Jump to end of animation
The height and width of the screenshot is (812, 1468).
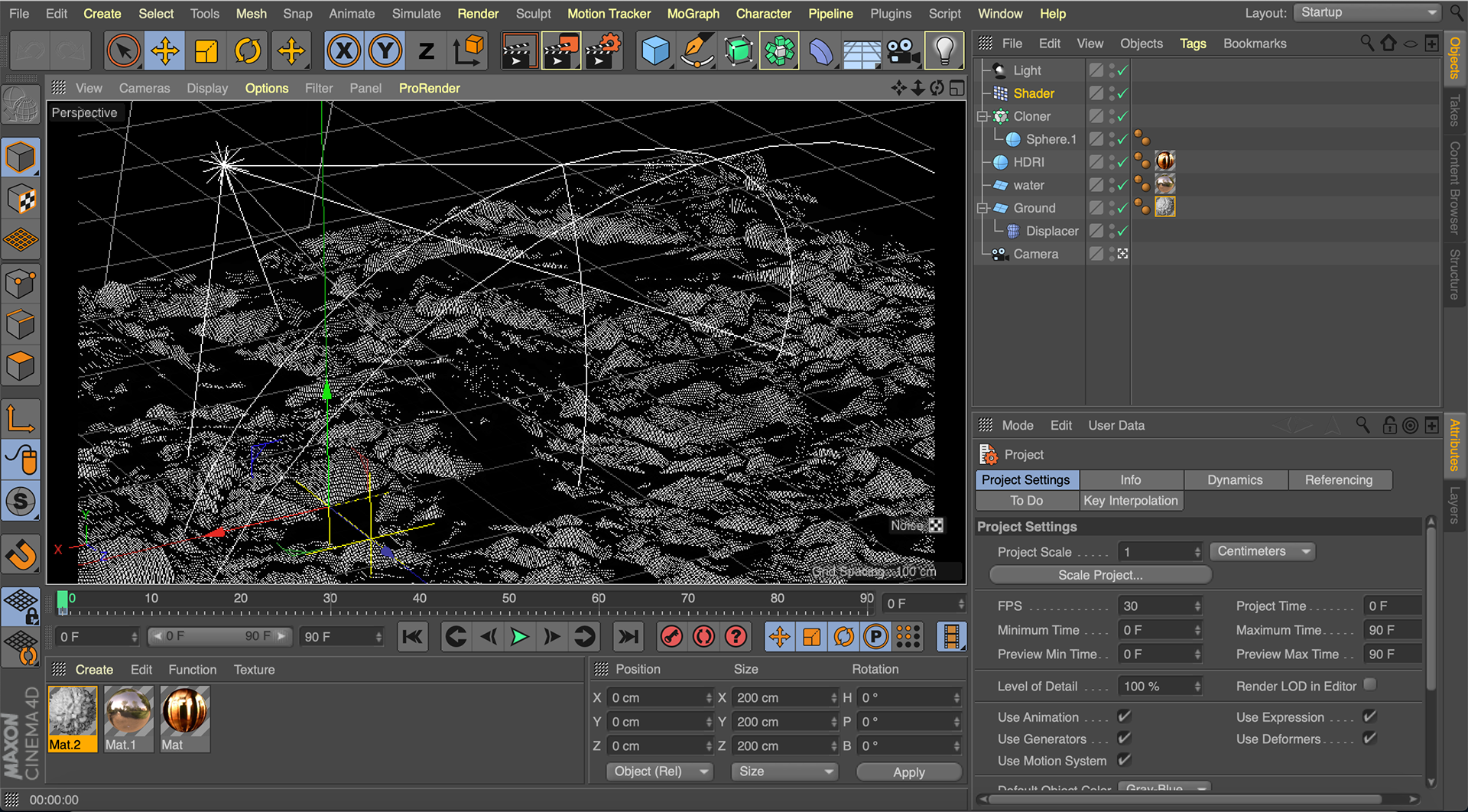628,637
